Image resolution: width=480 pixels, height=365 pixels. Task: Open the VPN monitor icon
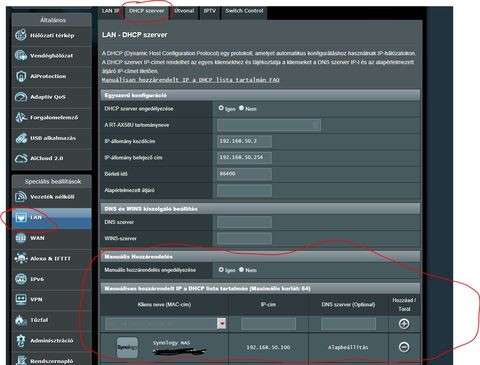[21, 299]
